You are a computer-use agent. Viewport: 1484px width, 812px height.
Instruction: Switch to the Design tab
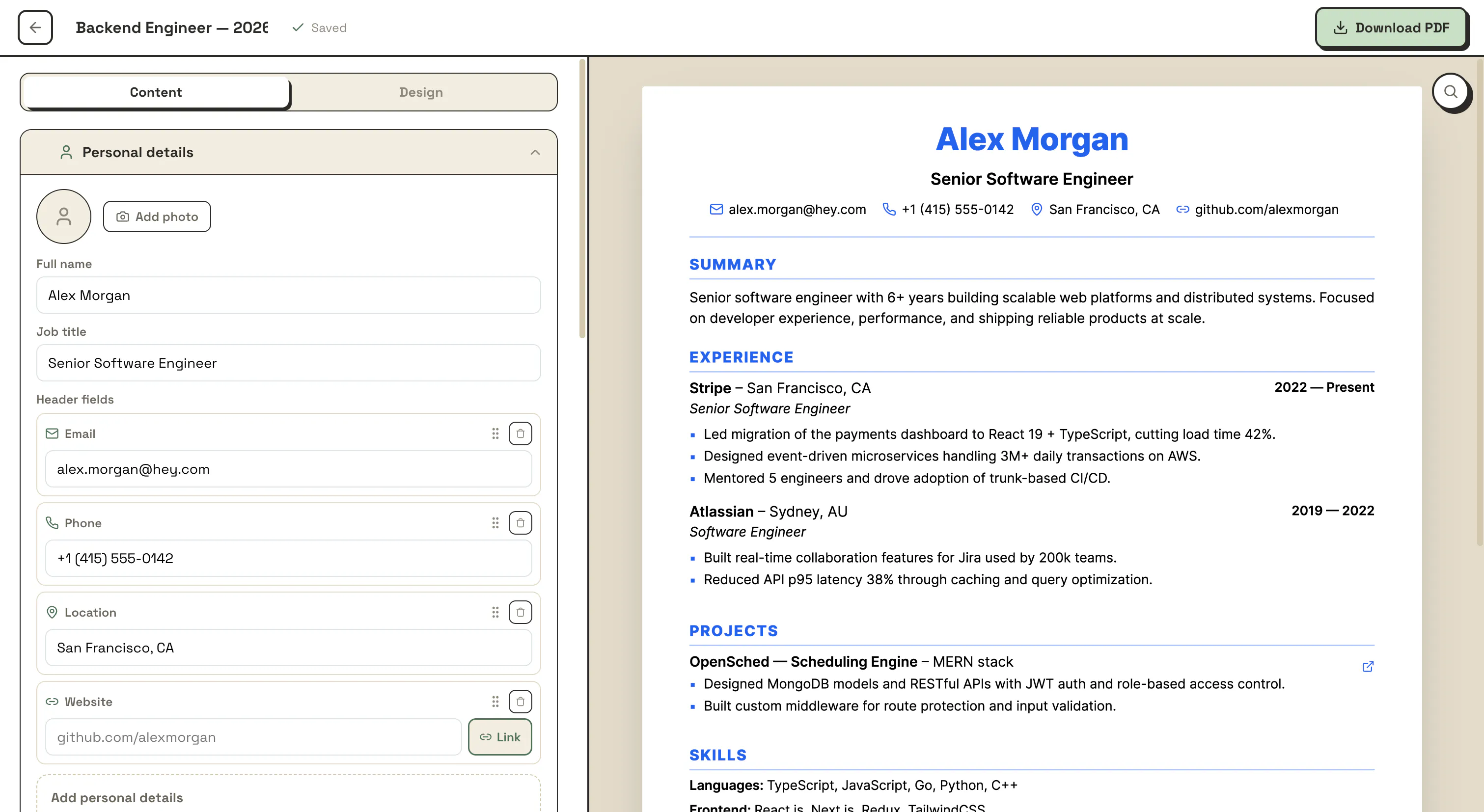point(421,92)
